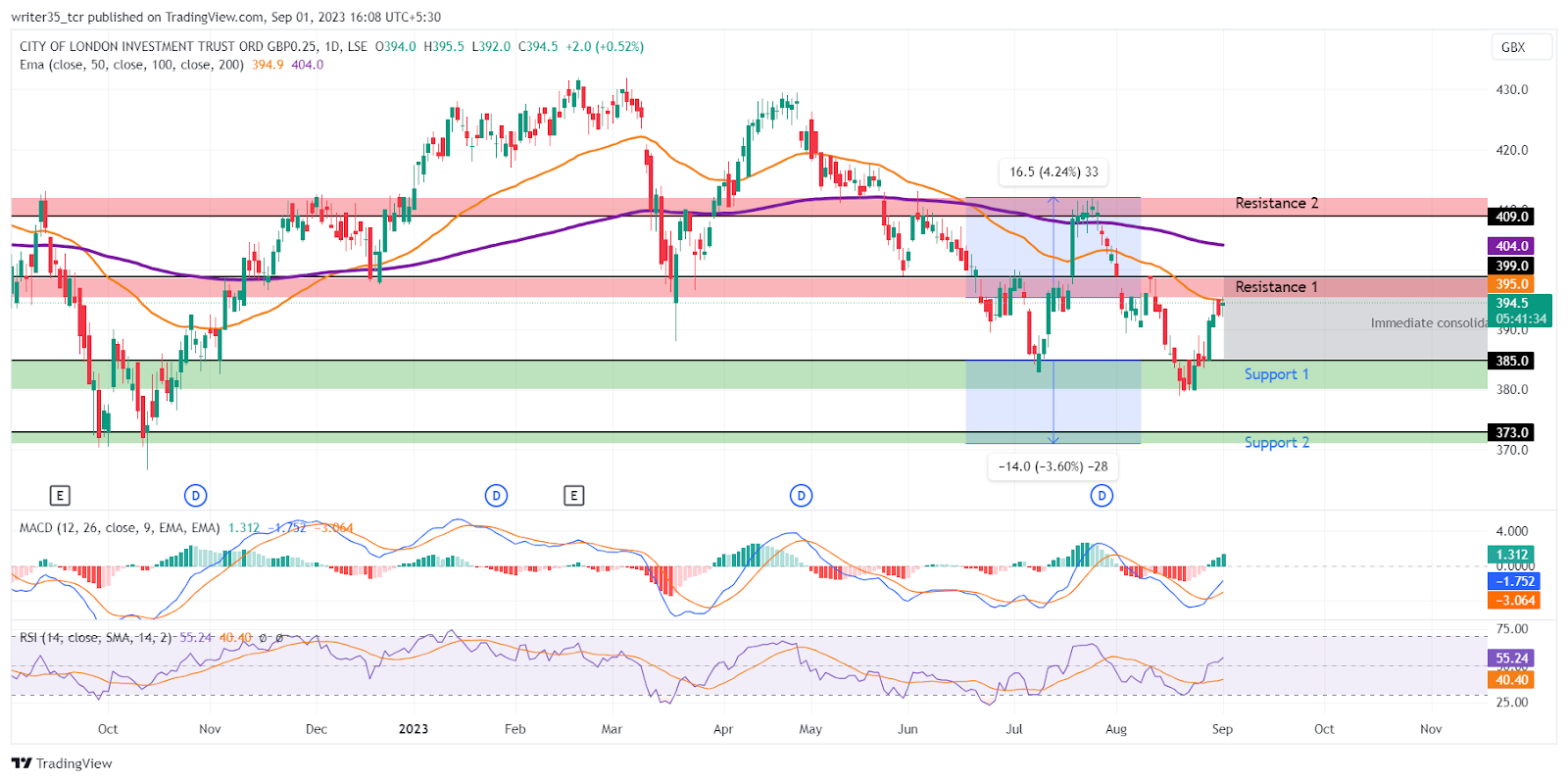The width and height of the screenshot is (1568, 782).
Task: Click the Resistance 2 label
Action: tap(1276, 203)
